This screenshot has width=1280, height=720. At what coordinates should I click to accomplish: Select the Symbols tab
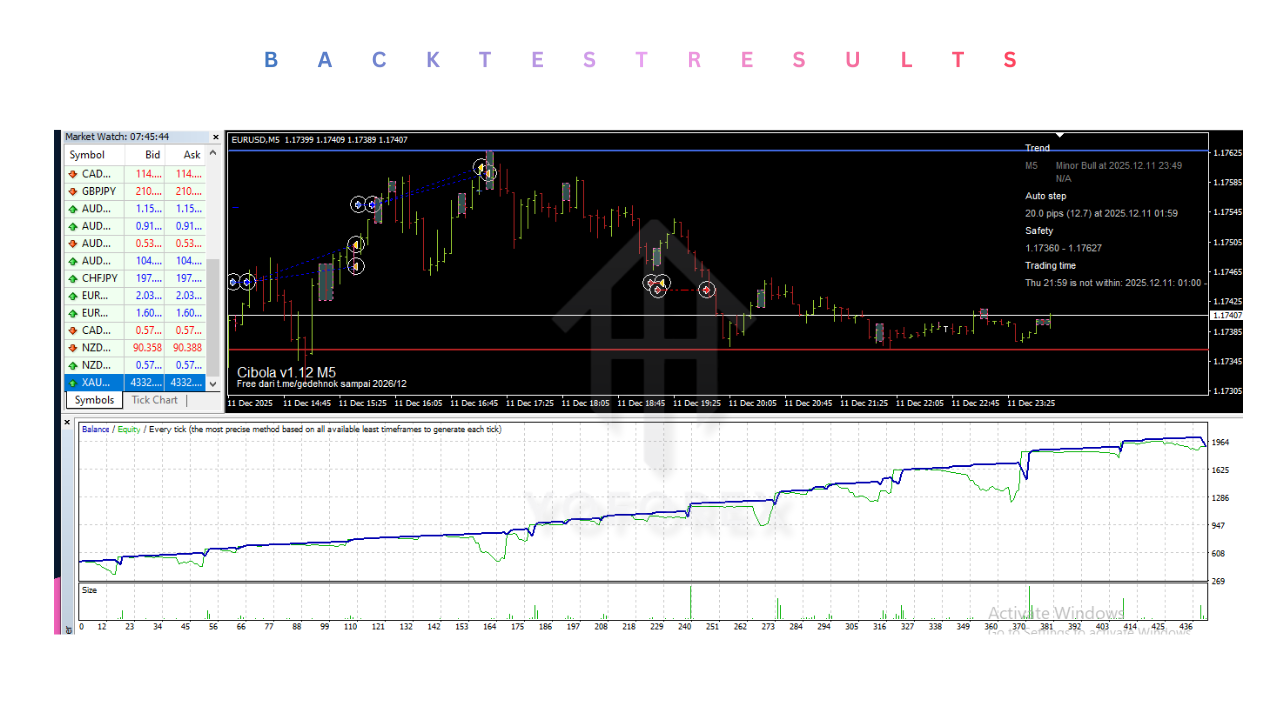point(95,400)
